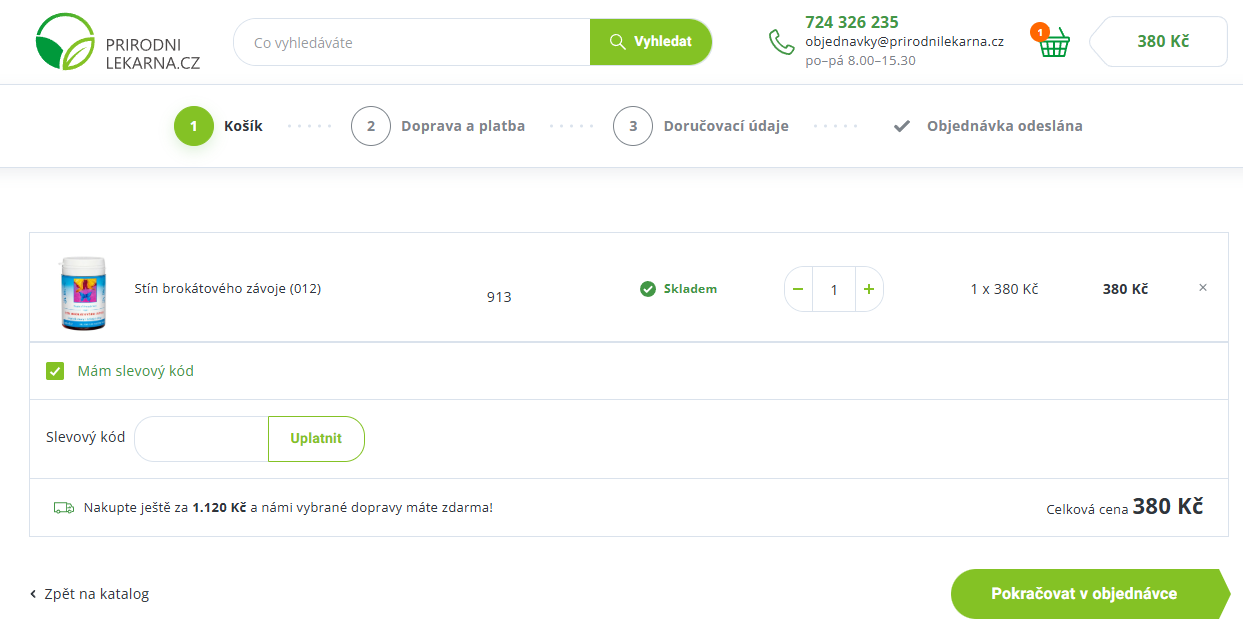
Task: Click the green Skladem checkmark icon
Action: pos(648,289)
